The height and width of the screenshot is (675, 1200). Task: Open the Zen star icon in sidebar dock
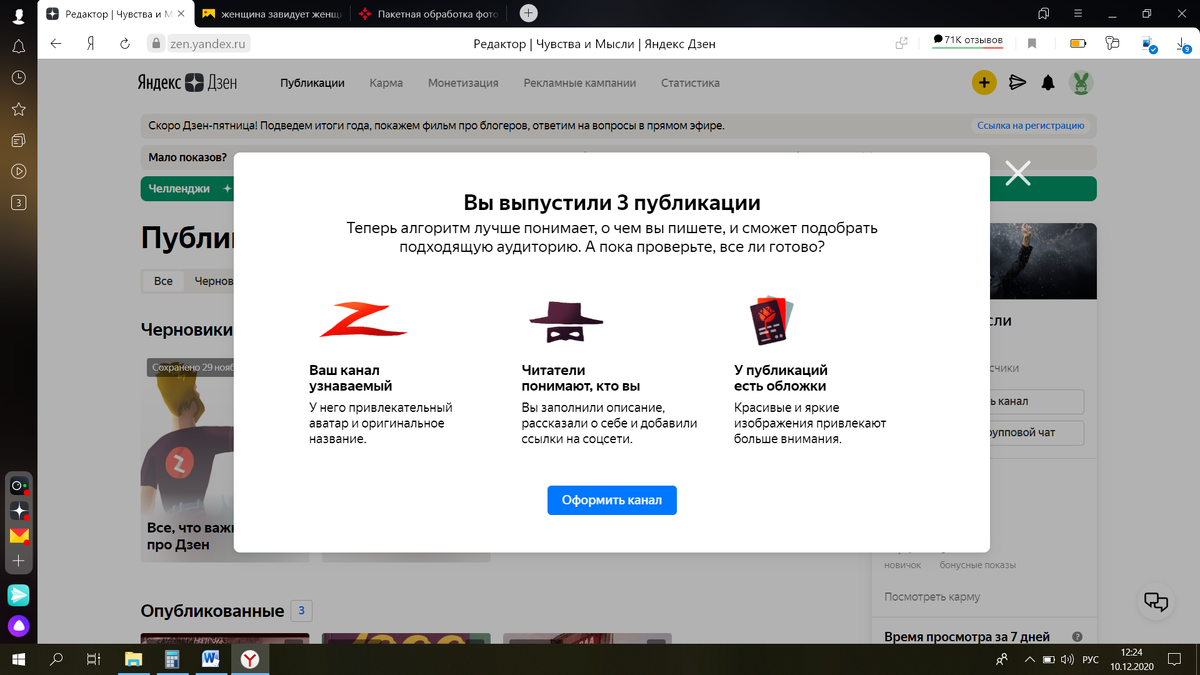19,511
